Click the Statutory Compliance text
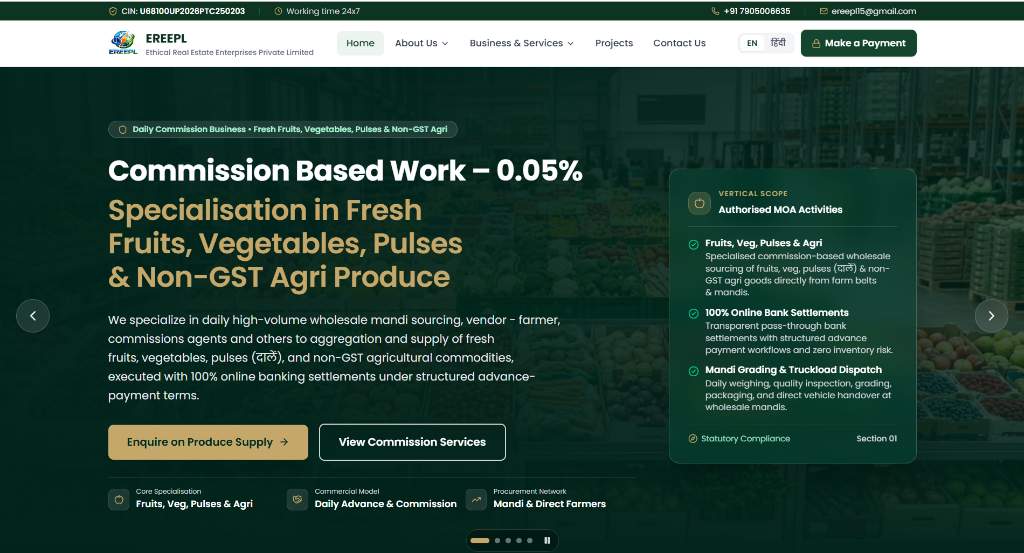Viewport: 1024px width, 553px height. point(746,439)
